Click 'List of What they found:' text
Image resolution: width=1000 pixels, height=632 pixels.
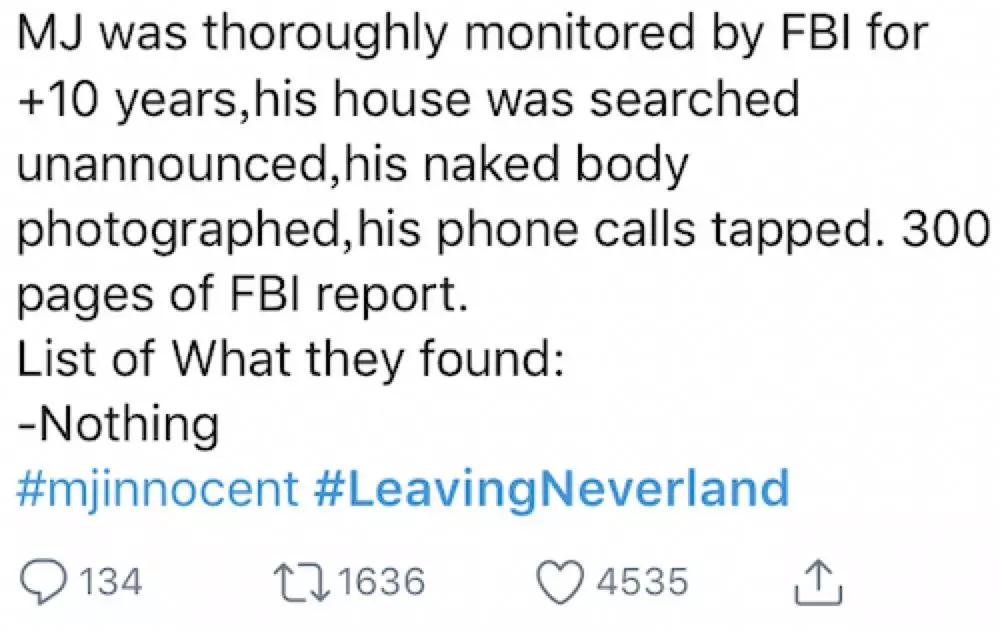291,358
